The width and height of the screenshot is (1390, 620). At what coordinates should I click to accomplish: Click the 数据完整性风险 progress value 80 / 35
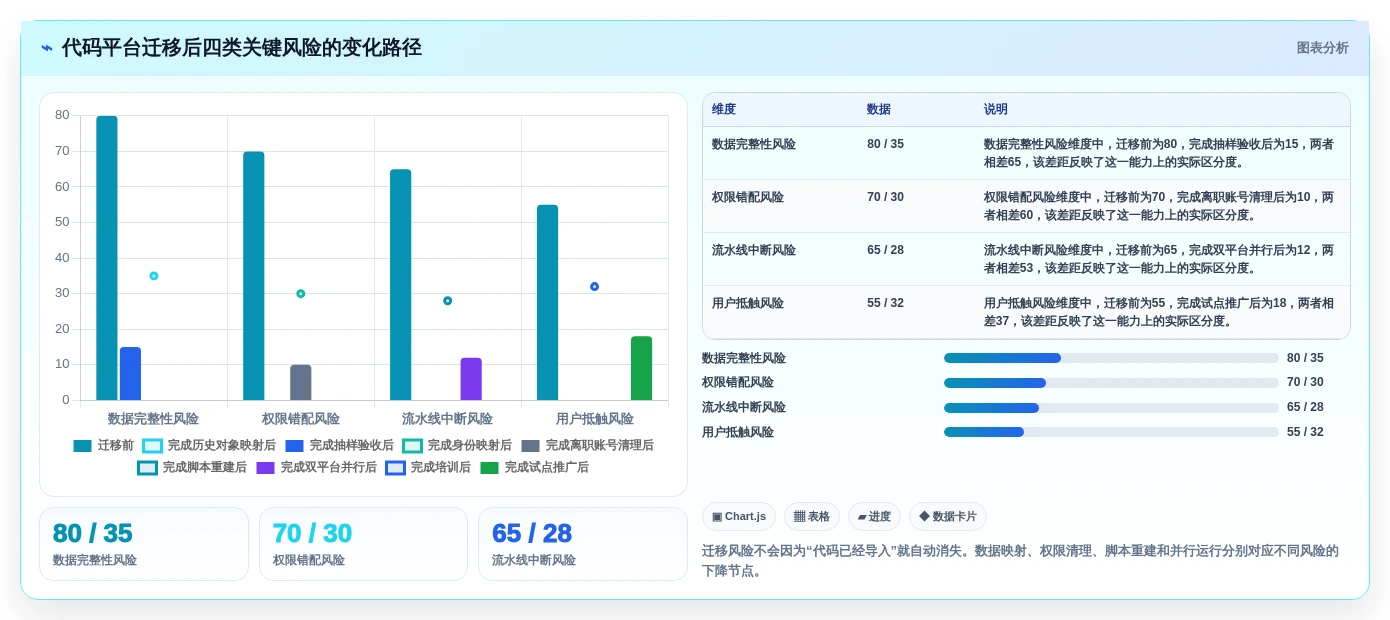tap(1305, 358)
